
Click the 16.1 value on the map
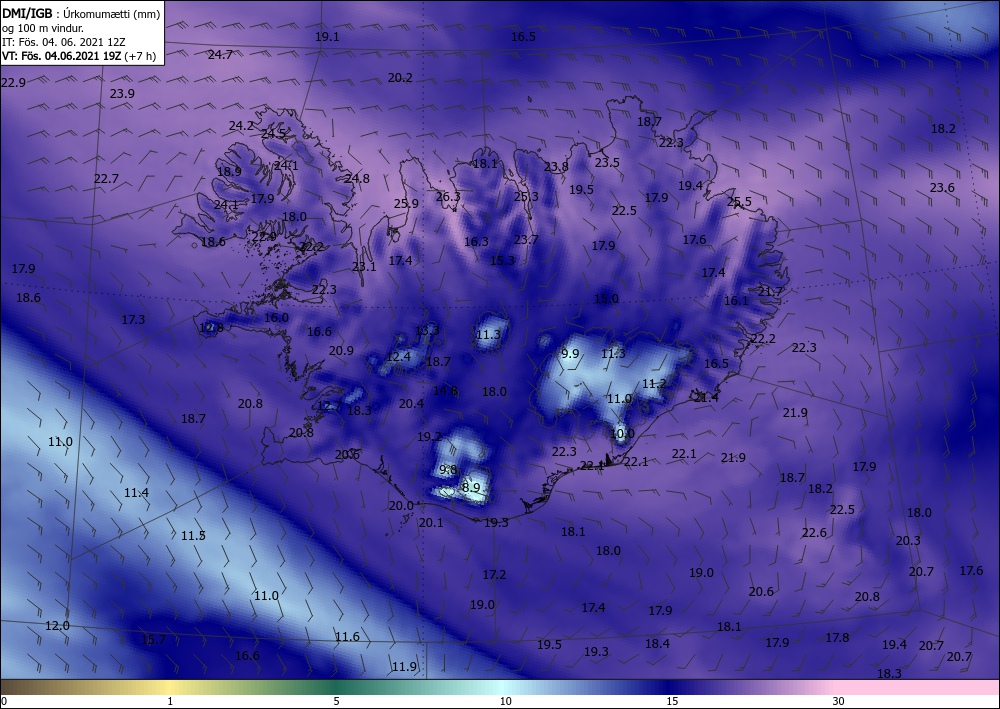(736, 300)
